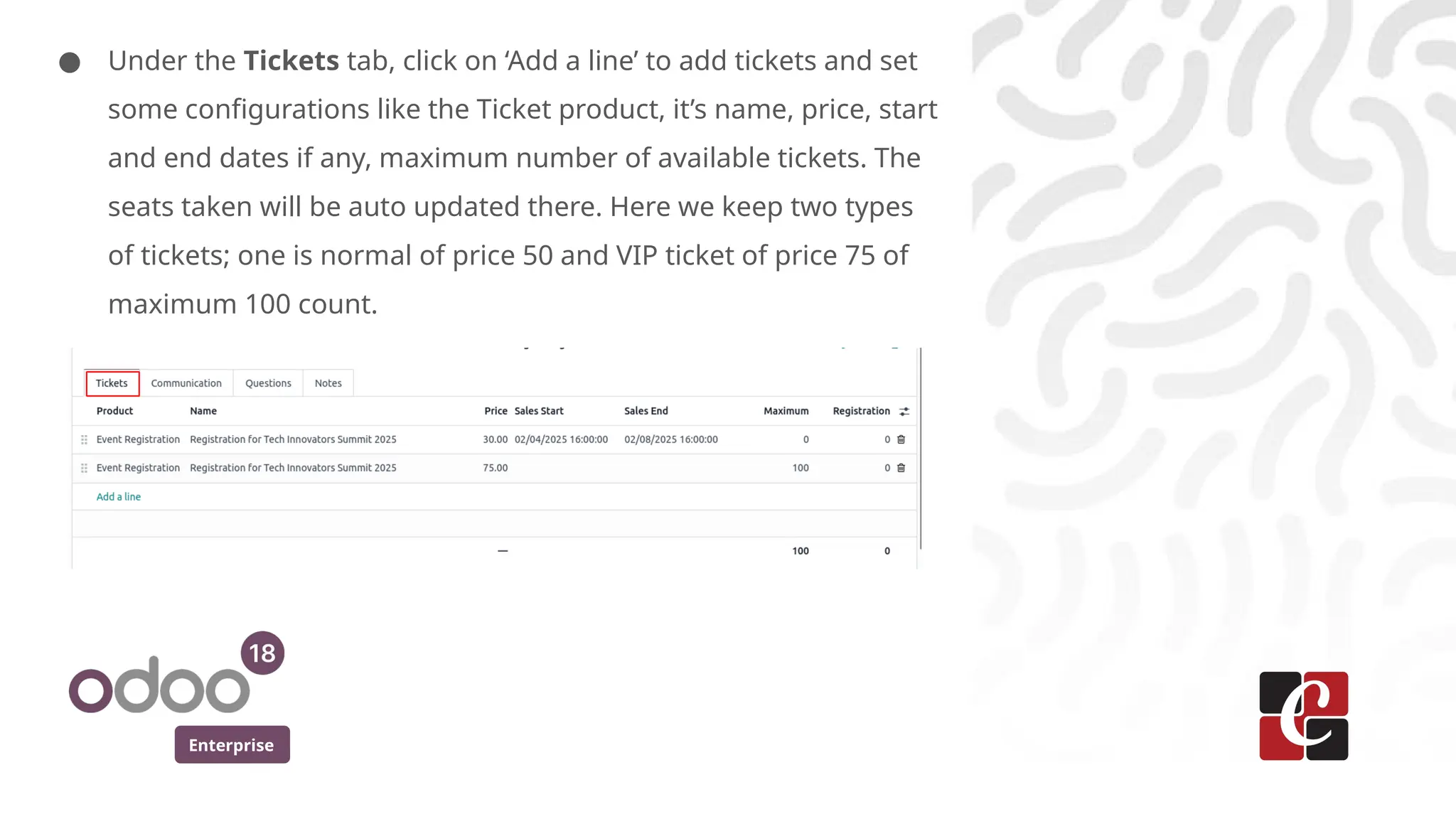Click the Enterprise badge button
Image resolution: width=1456 pixels, height=819 pixels.
click(232, 744)
